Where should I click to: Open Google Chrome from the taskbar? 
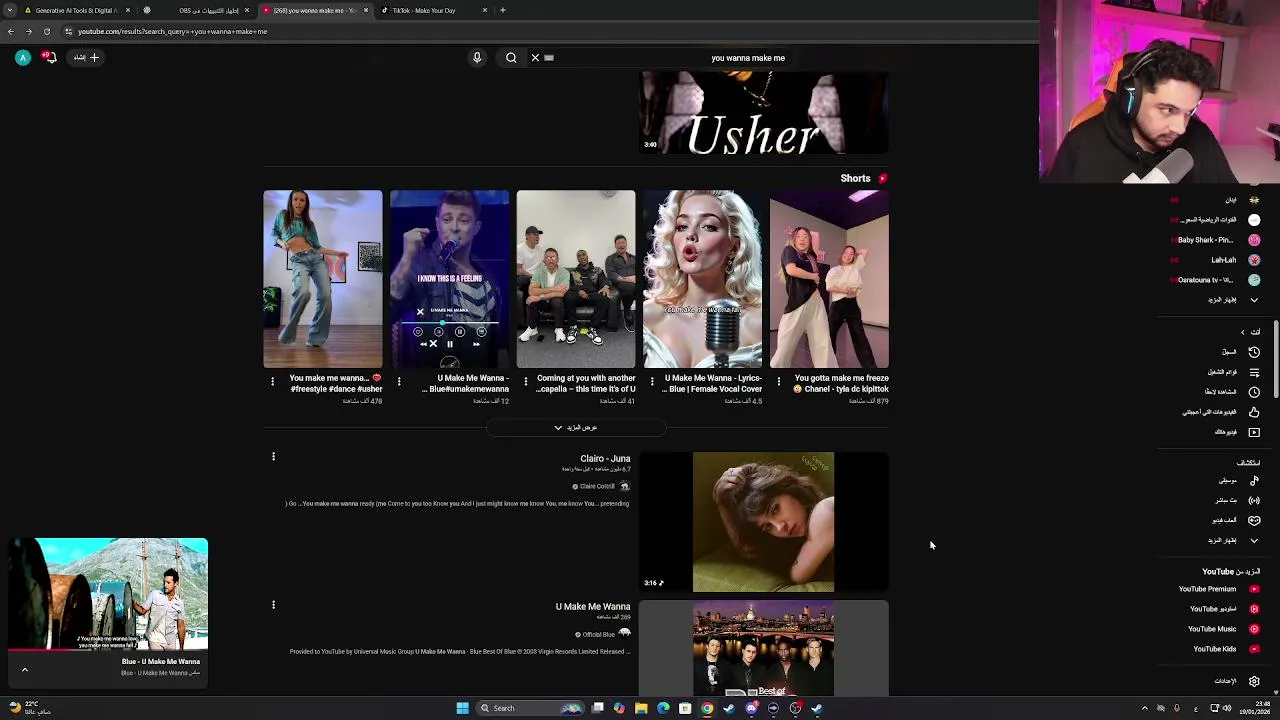[x=707, y=708]
